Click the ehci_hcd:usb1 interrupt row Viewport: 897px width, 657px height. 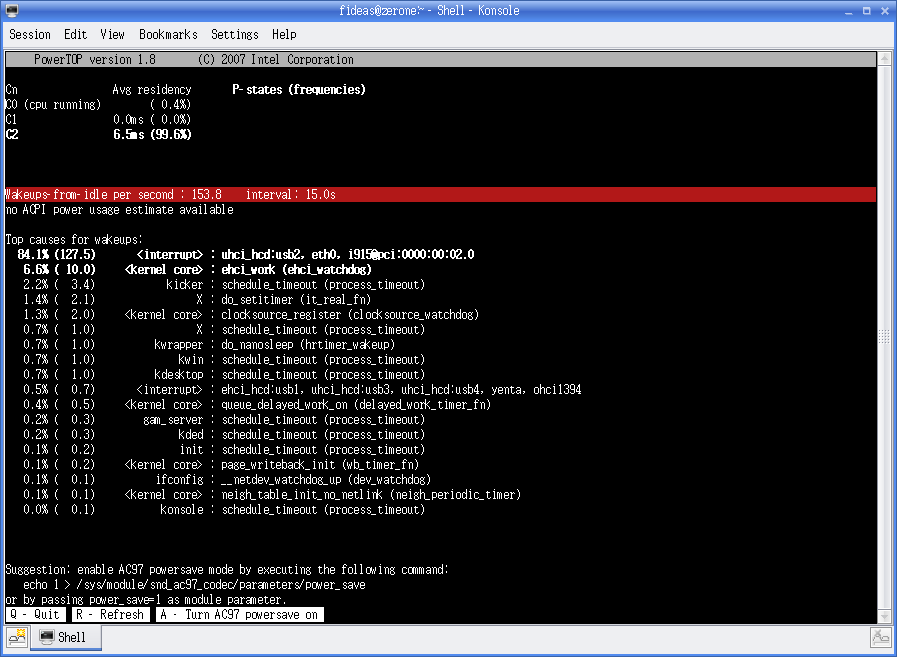point(303,389)
